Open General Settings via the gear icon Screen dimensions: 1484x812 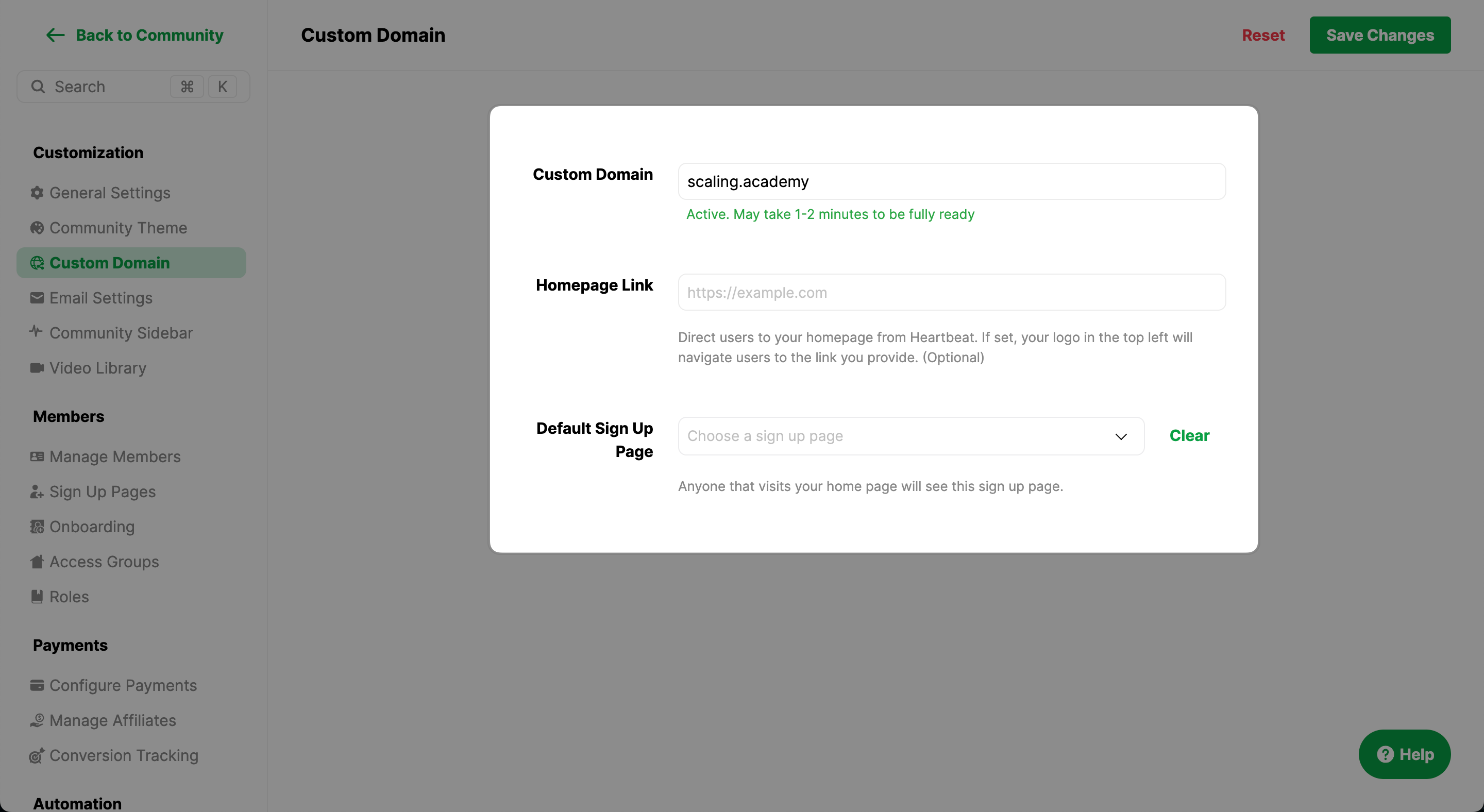point(37,193)
